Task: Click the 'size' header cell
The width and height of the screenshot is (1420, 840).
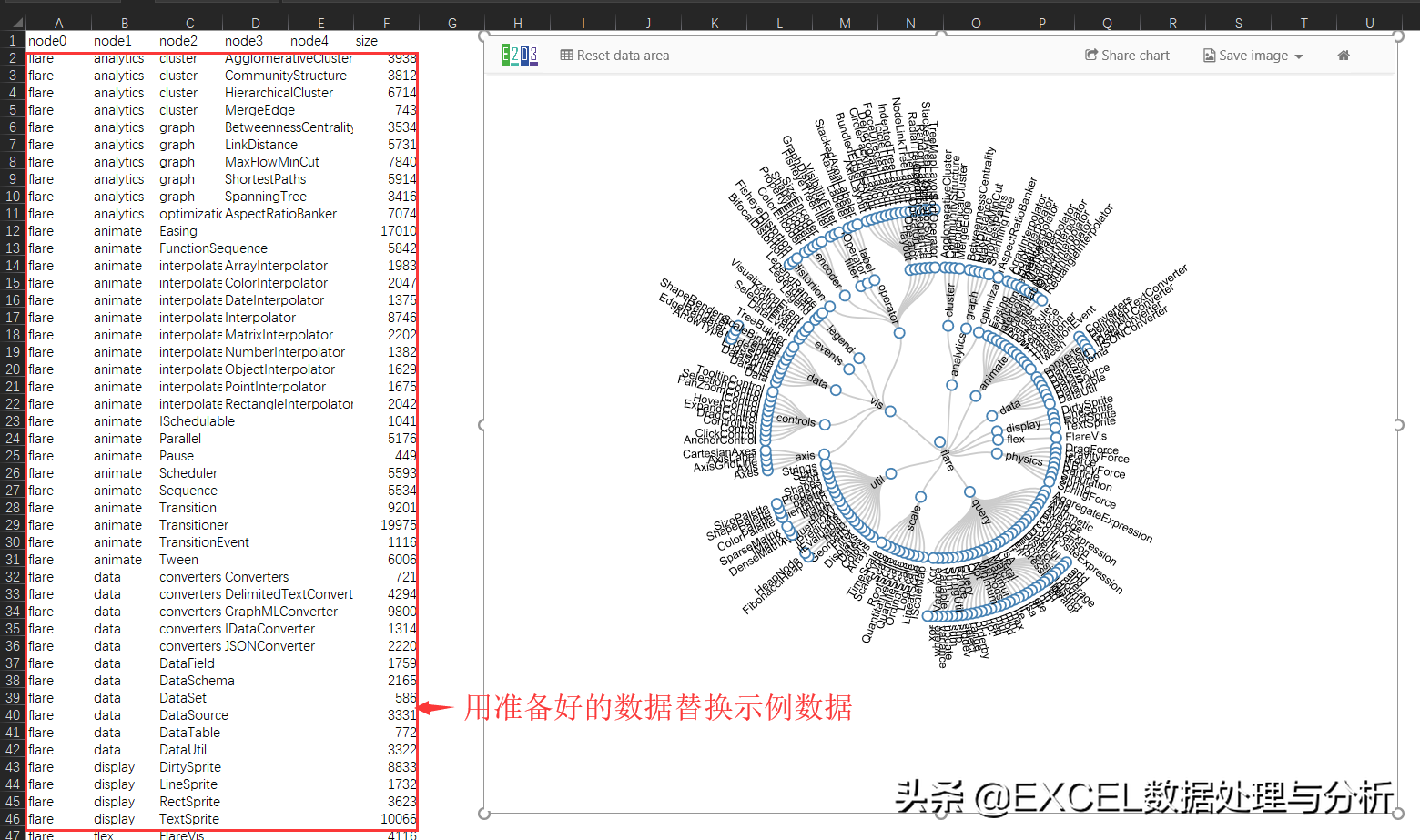Action: coord(387,41)
